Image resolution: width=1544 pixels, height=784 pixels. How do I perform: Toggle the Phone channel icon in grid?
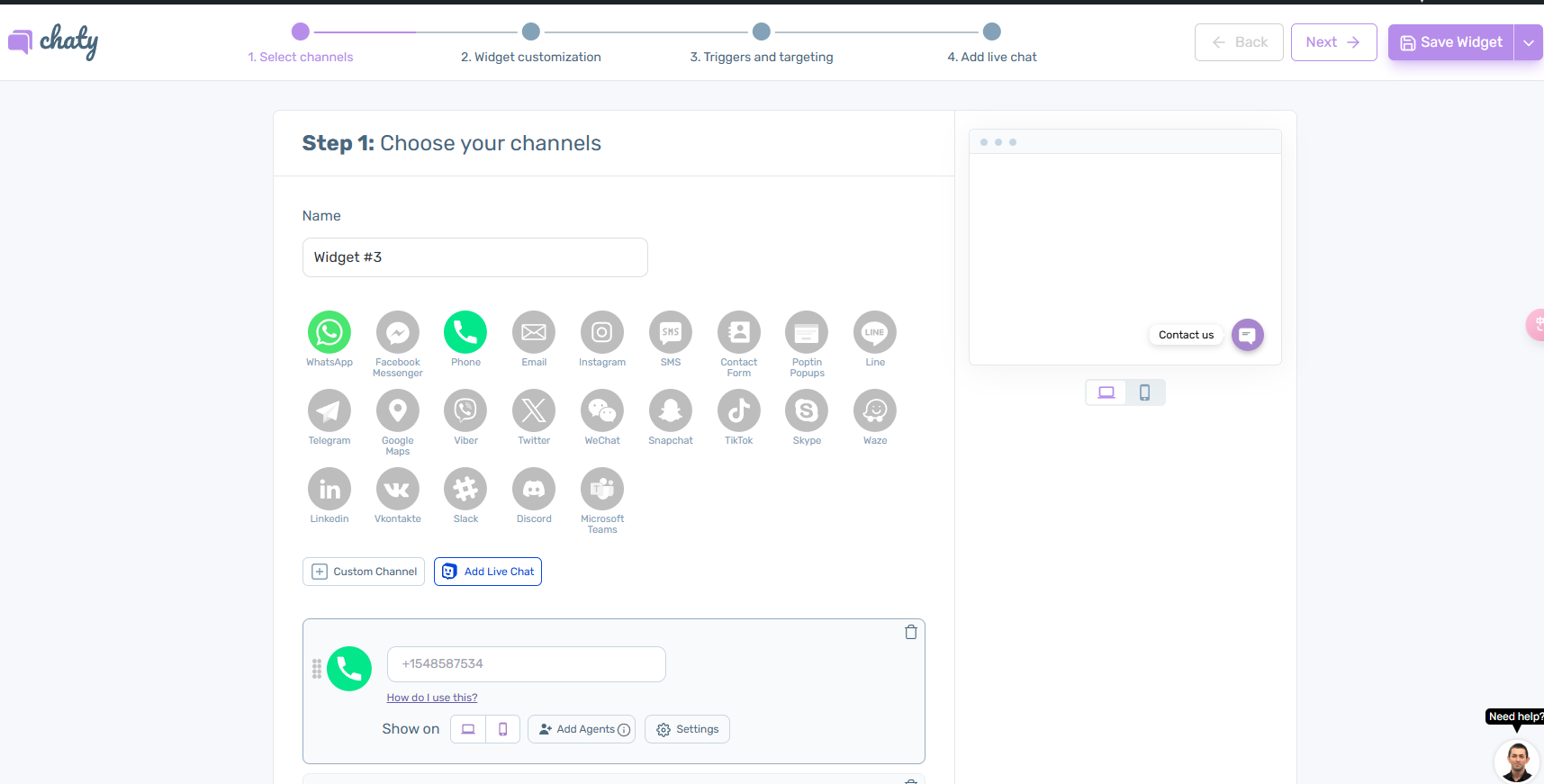[x=465, y=332]
